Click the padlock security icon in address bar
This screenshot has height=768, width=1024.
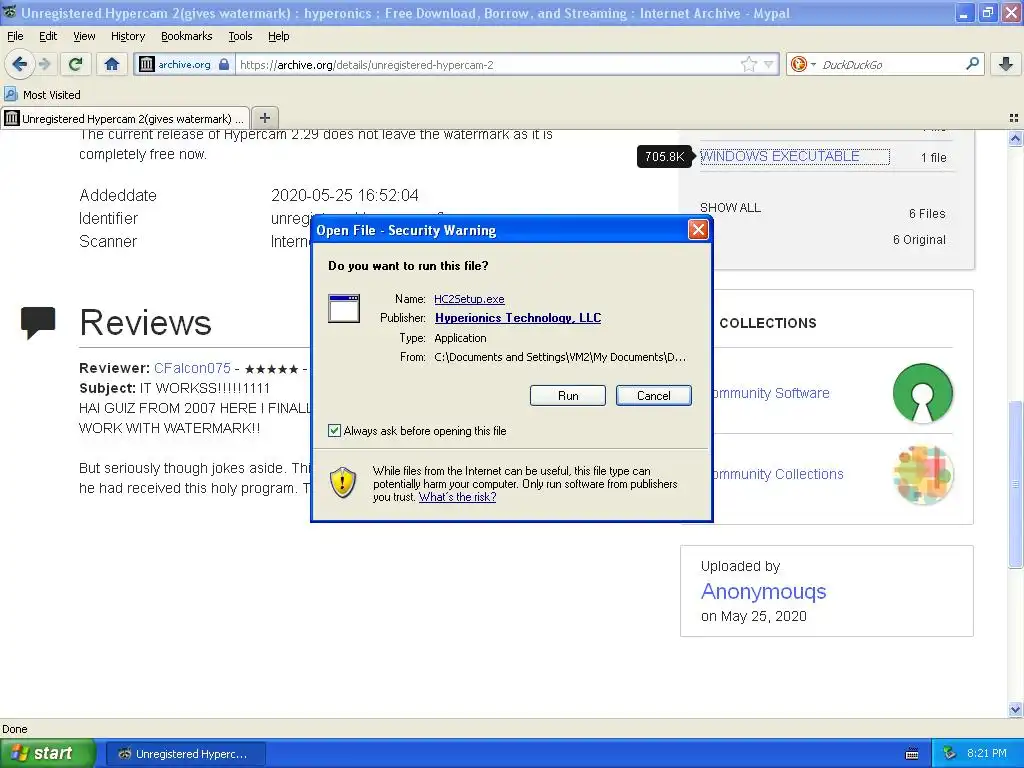224,64
